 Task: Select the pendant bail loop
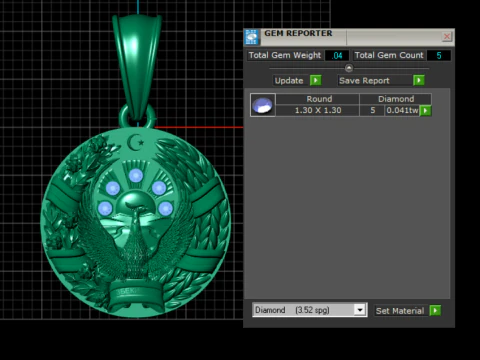coord(137,67)
